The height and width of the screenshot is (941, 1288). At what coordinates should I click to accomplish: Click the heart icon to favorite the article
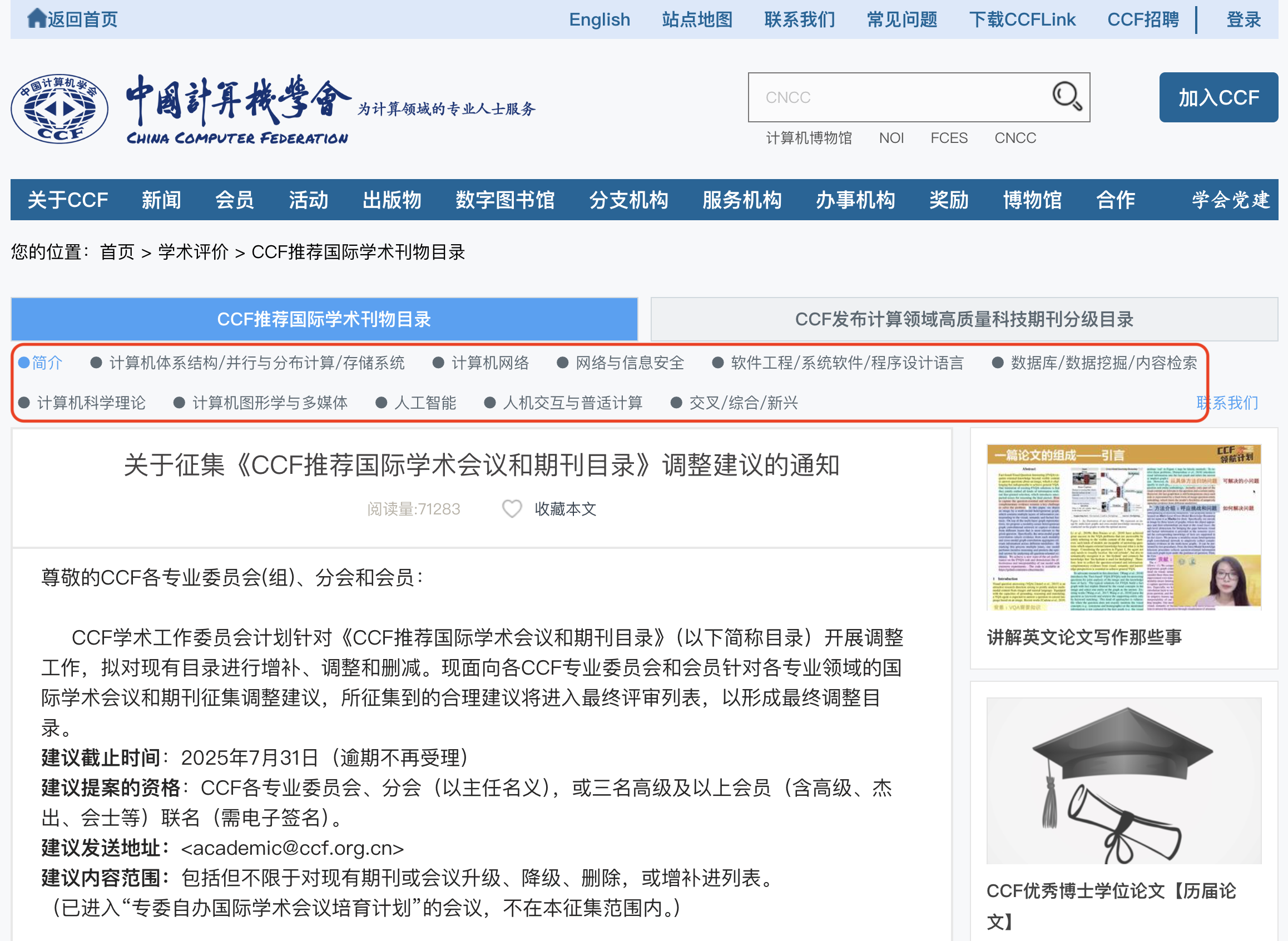512,509
